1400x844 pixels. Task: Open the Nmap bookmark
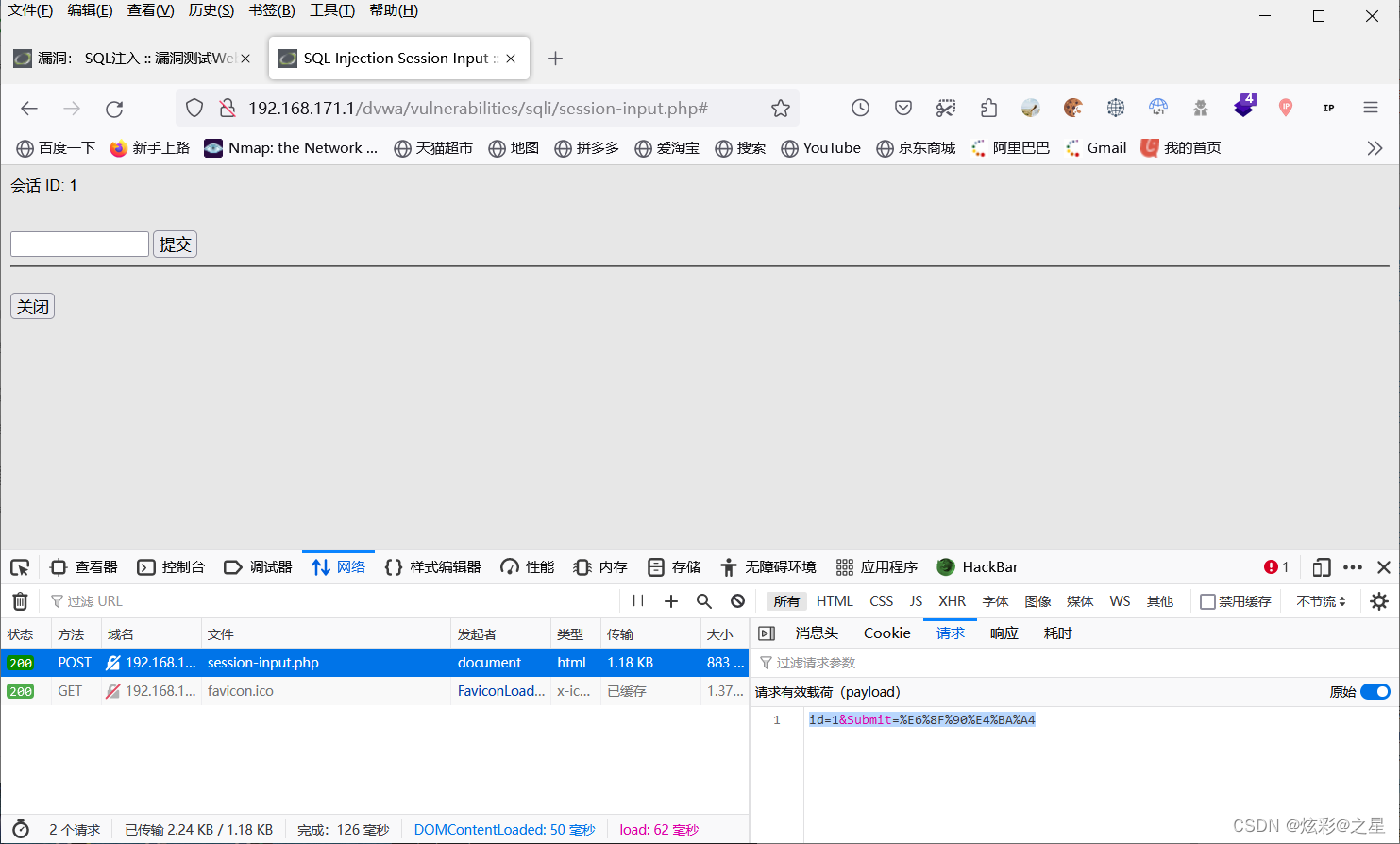(291, 148)
